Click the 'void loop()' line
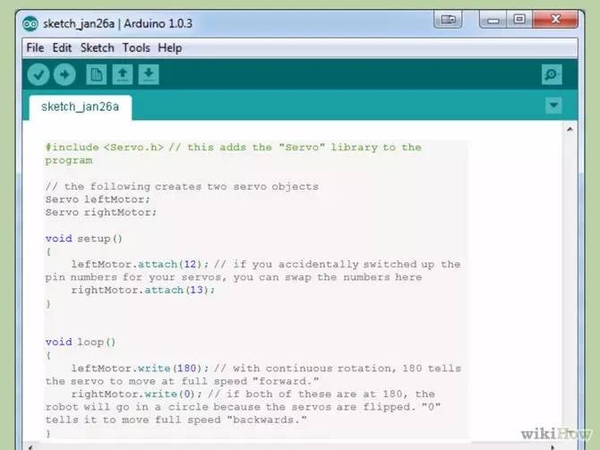The image size is (600, 450). point(80,342)
